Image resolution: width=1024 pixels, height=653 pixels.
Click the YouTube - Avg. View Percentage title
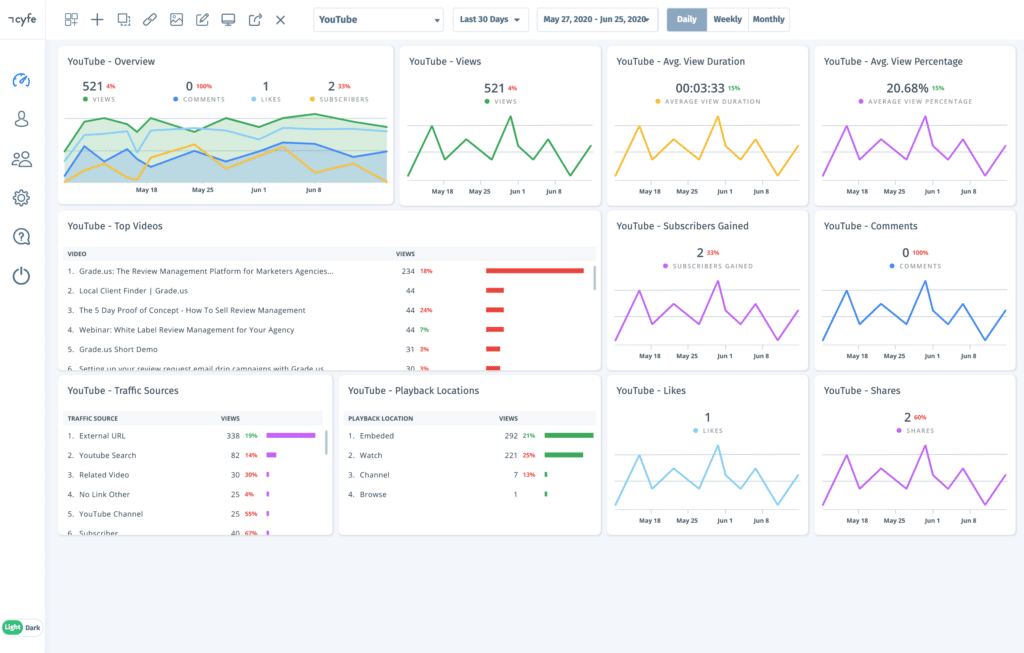coord(893,61)
